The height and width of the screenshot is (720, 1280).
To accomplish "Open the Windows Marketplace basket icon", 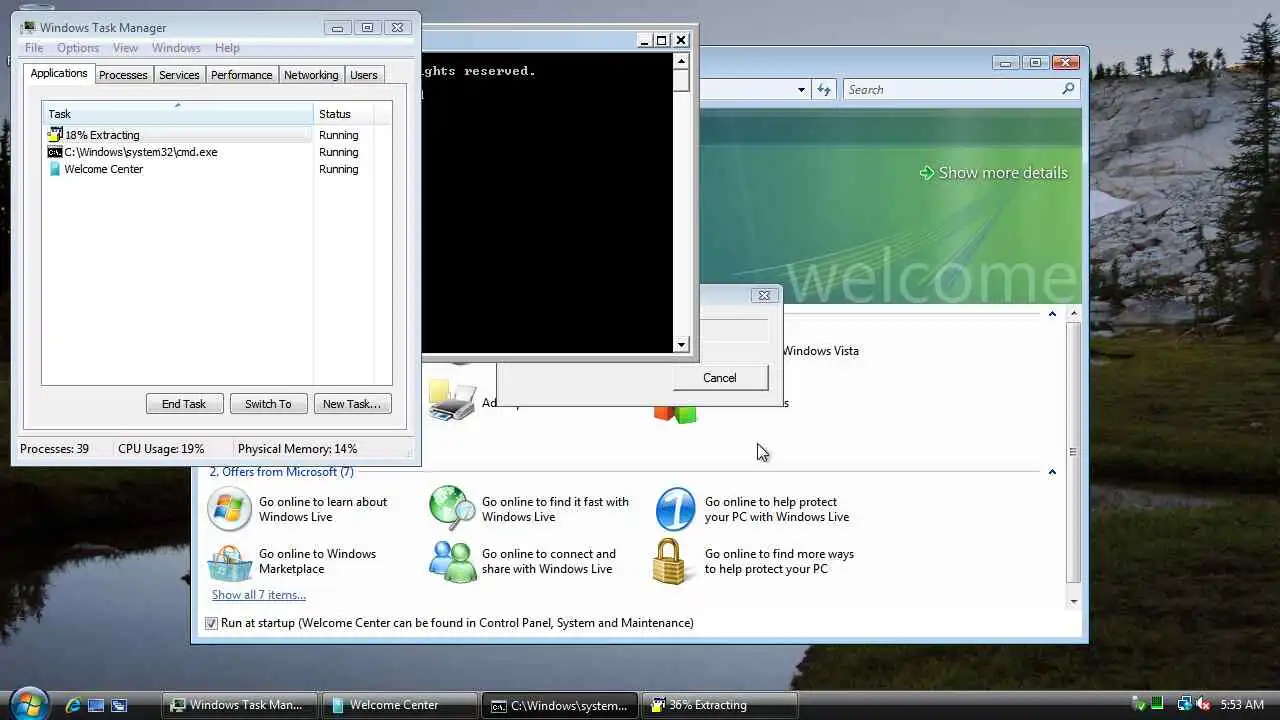I will point(230,562).
